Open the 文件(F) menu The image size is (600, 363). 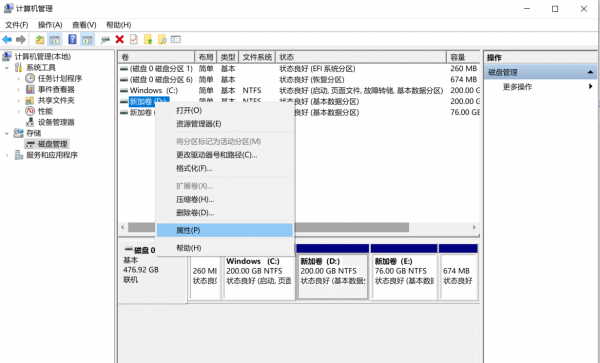[x=16, y=25]
